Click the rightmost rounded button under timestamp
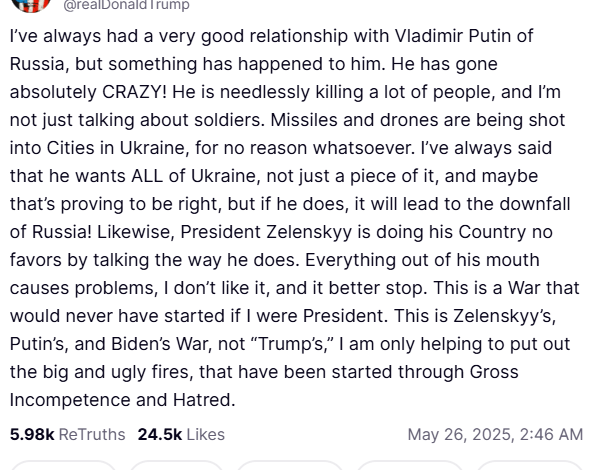Screen dimensions: 600x470 pos(530,465)
